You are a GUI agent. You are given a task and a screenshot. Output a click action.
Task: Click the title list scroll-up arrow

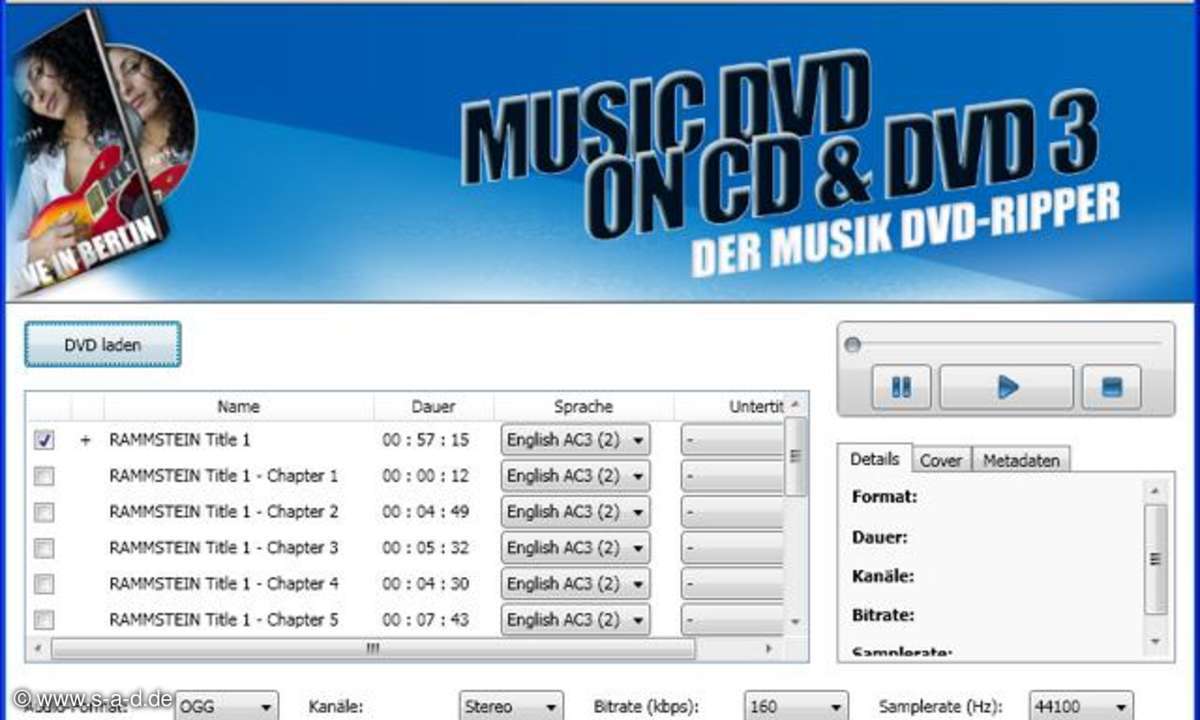[x=795, y=405]
